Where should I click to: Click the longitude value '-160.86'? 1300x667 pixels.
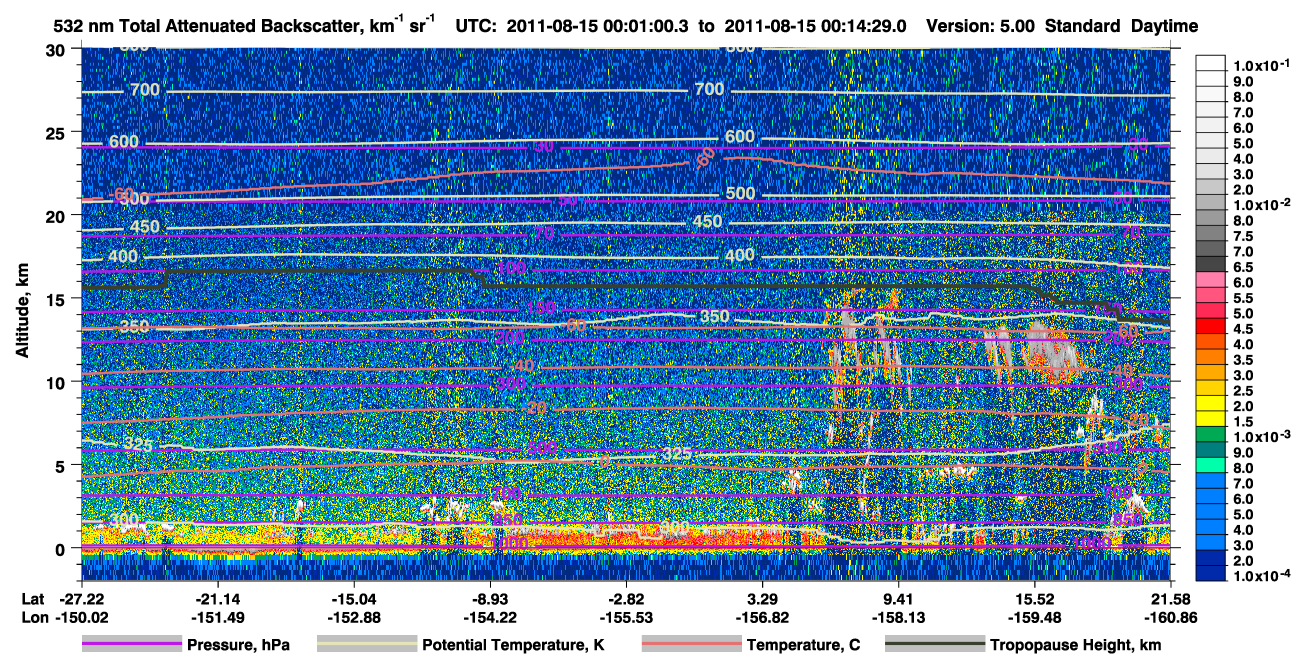coord(1170,617)
